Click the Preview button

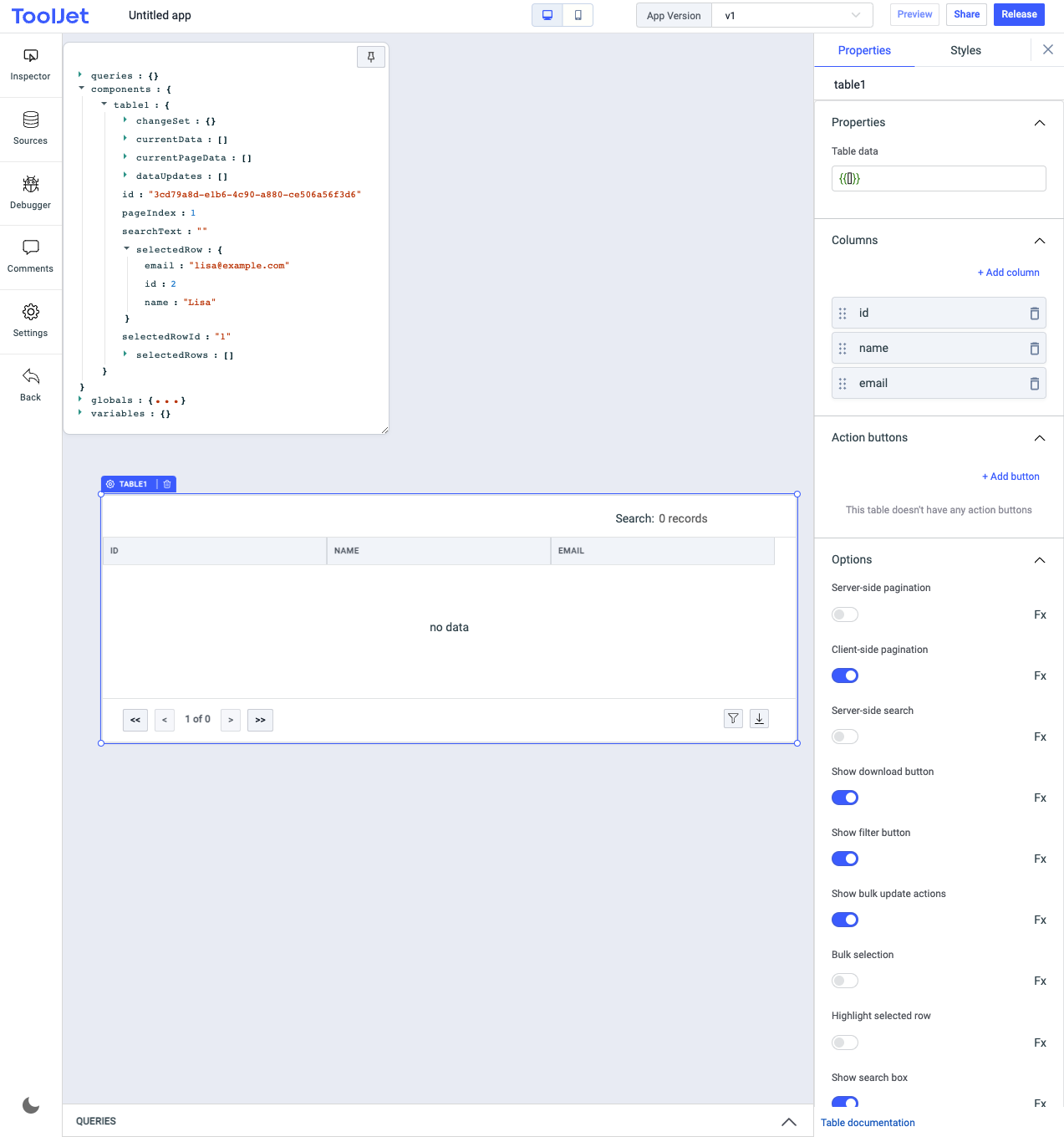915,14
